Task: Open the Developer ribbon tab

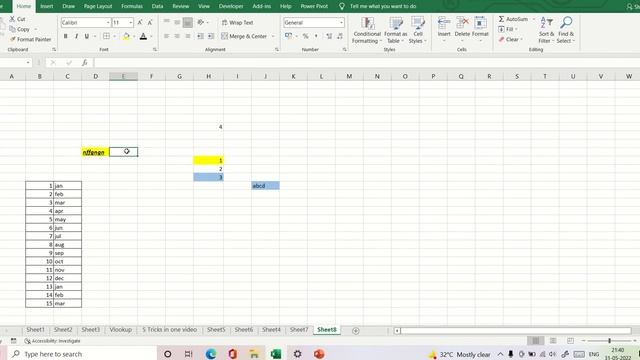Action: tap(231, 6)
